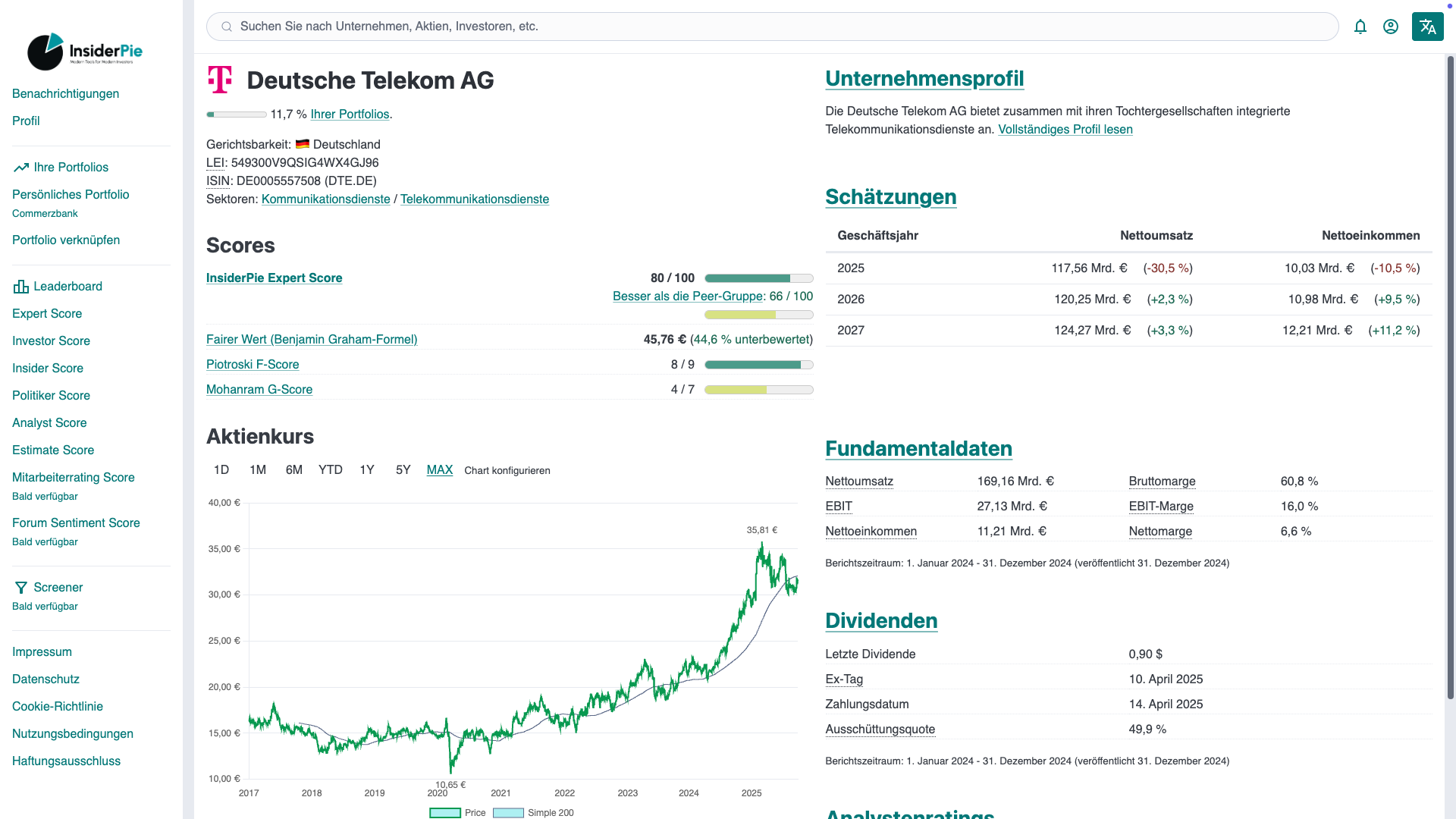Image resolution: width=1456 pixels, height=819 pixels.
Task: Click the notification bell icon
Action: pos(1360,27)
